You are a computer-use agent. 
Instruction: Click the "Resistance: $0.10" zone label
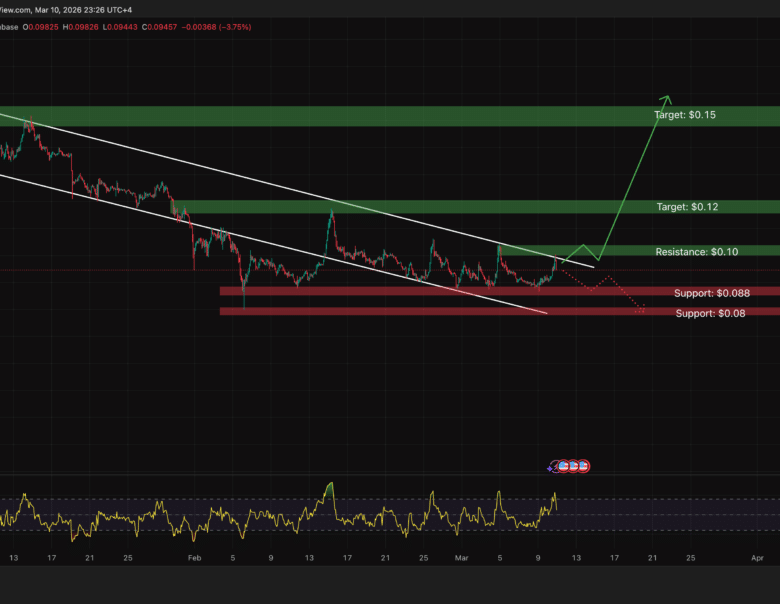[696, 252]
